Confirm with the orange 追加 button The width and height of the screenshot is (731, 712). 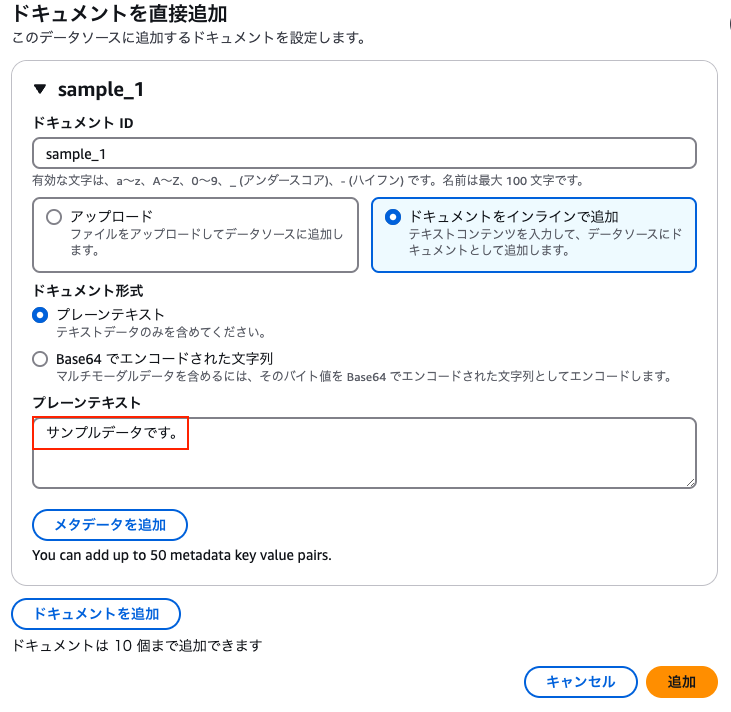click(682, 681)
